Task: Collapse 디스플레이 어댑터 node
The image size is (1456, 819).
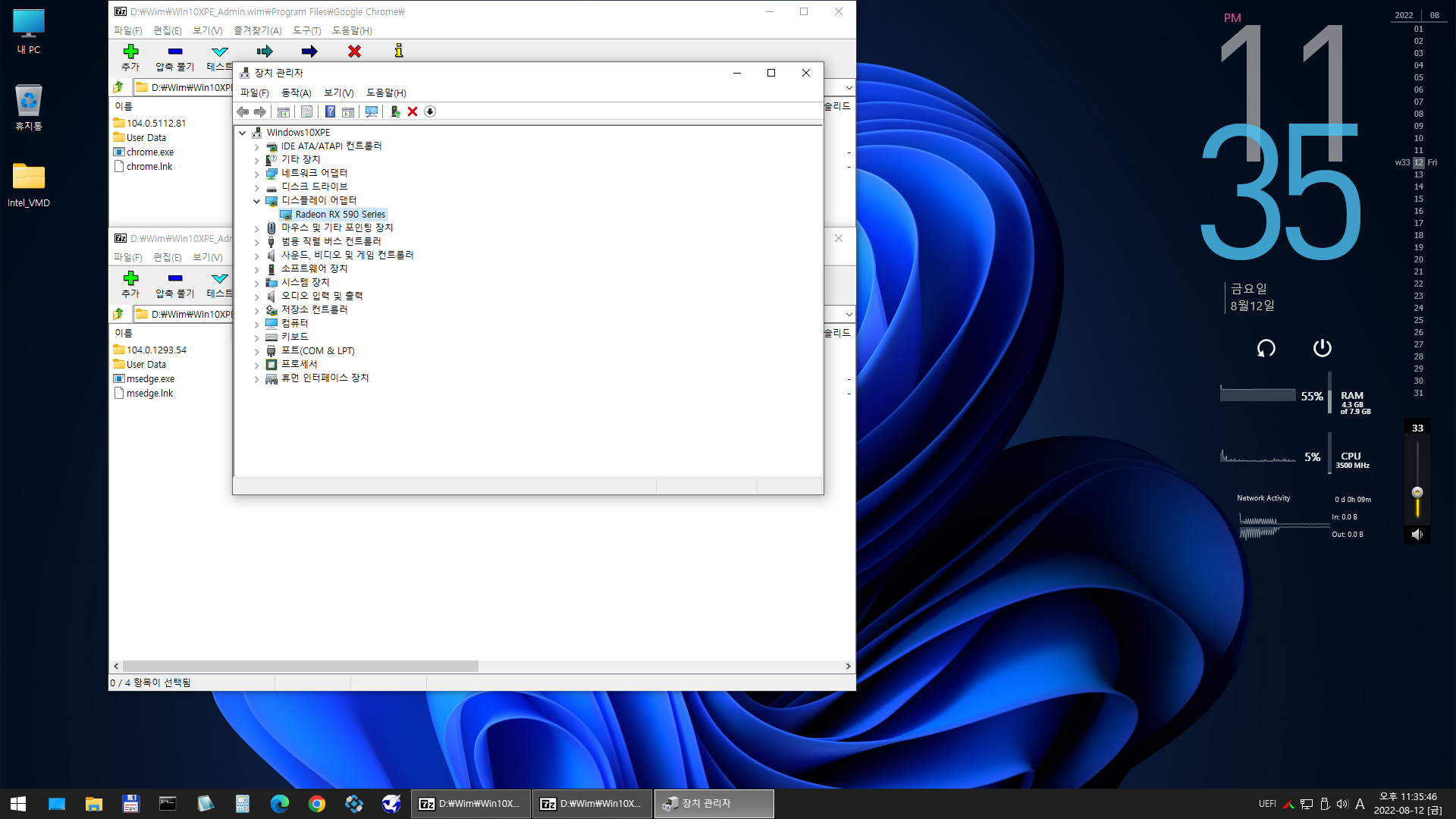Action: 256,201
